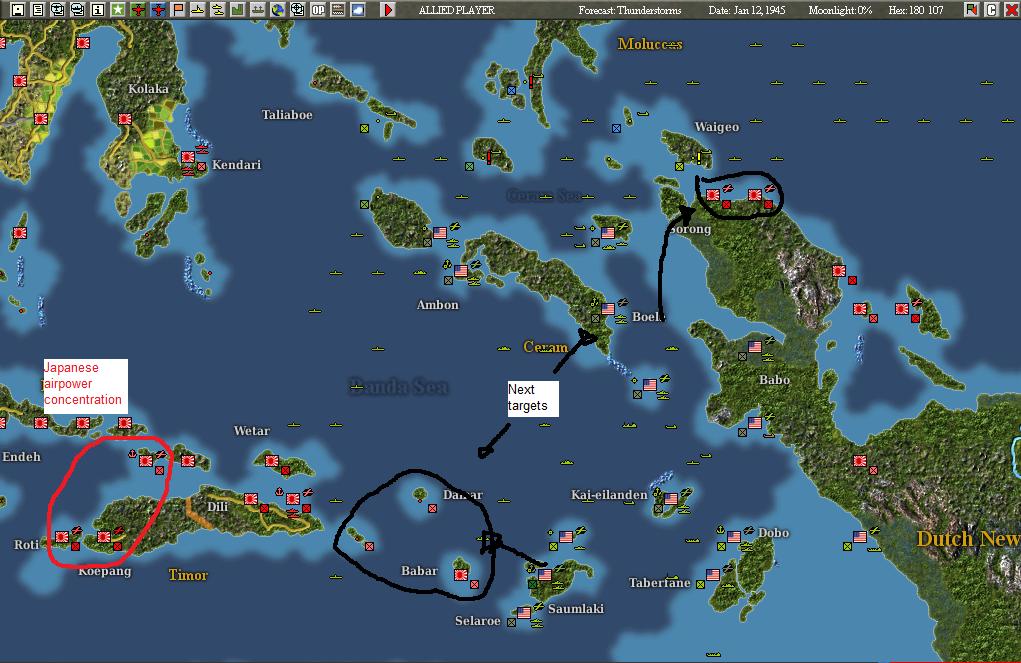Image resolution: width=1021 pixels, height=663 pixels.
Task: Click the Moonlight: 0% status text
Action: (x=840, y=10)
